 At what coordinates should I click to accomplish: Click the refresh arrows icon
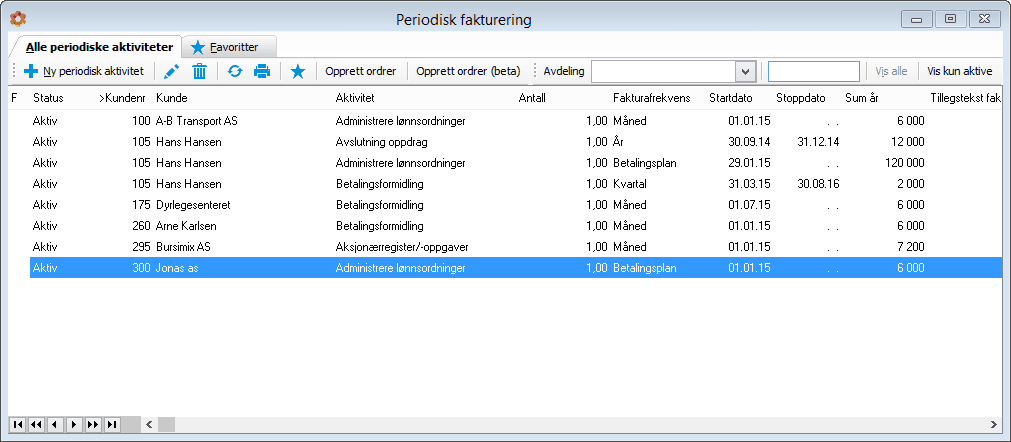click(235, 72)
